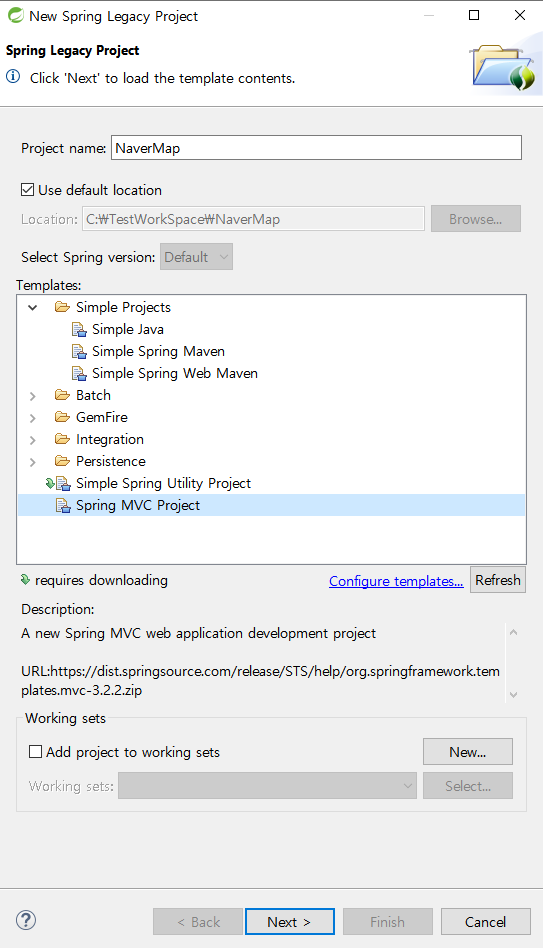This screenshot has height=948, width=543.
Task: Click the info icon beside the message
Action: 13,77
